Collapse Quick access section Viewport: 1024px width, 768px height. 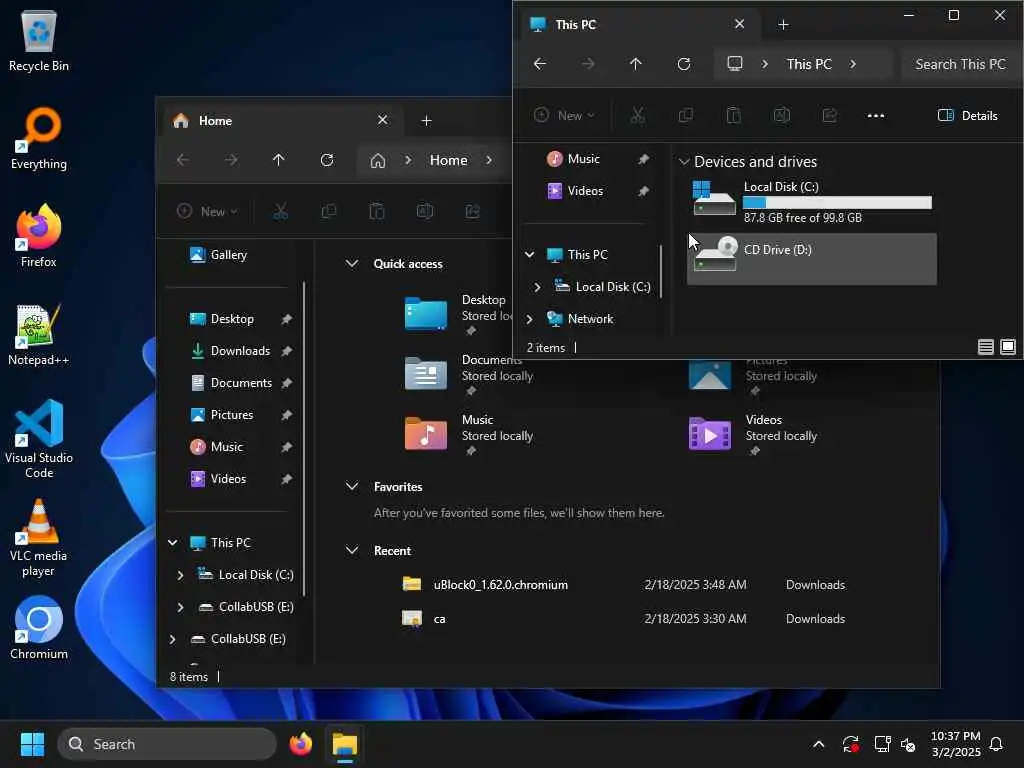[352, 264]
